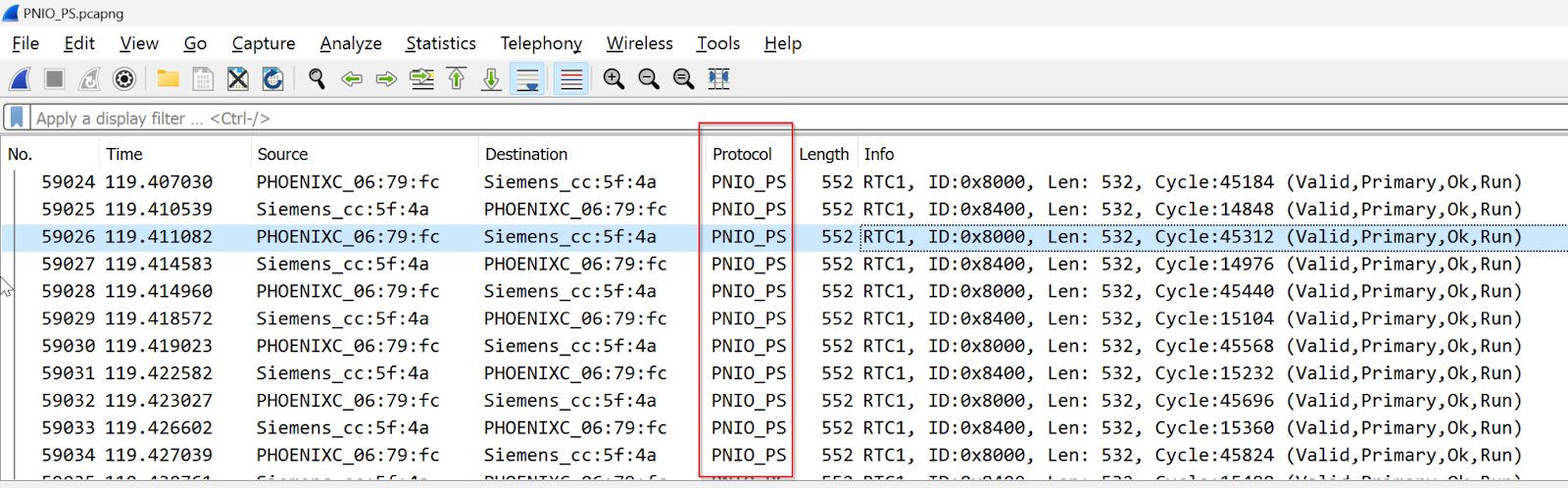Open the Analyze menu

point(351,43)
